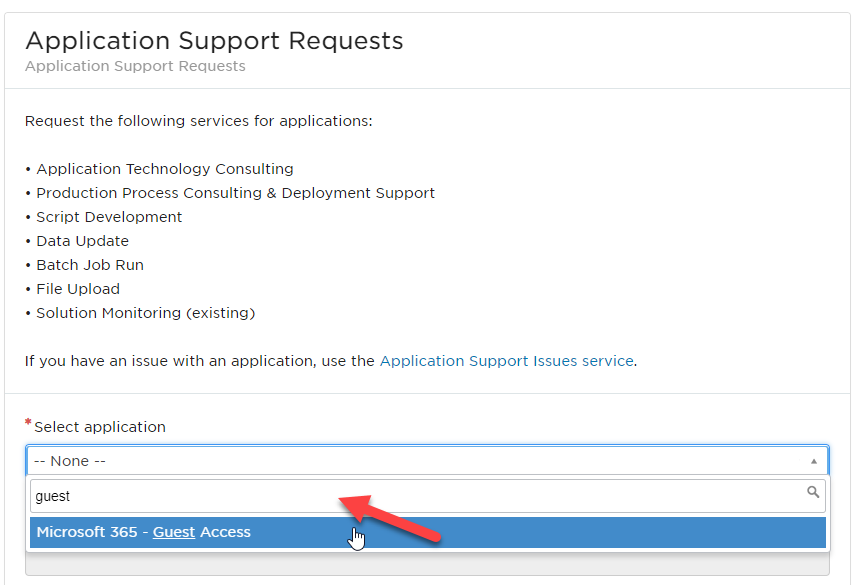Viewport: 862px width, 585px height.
Task: Click the Batch Job Run bullet text
Action: point(90,265)
